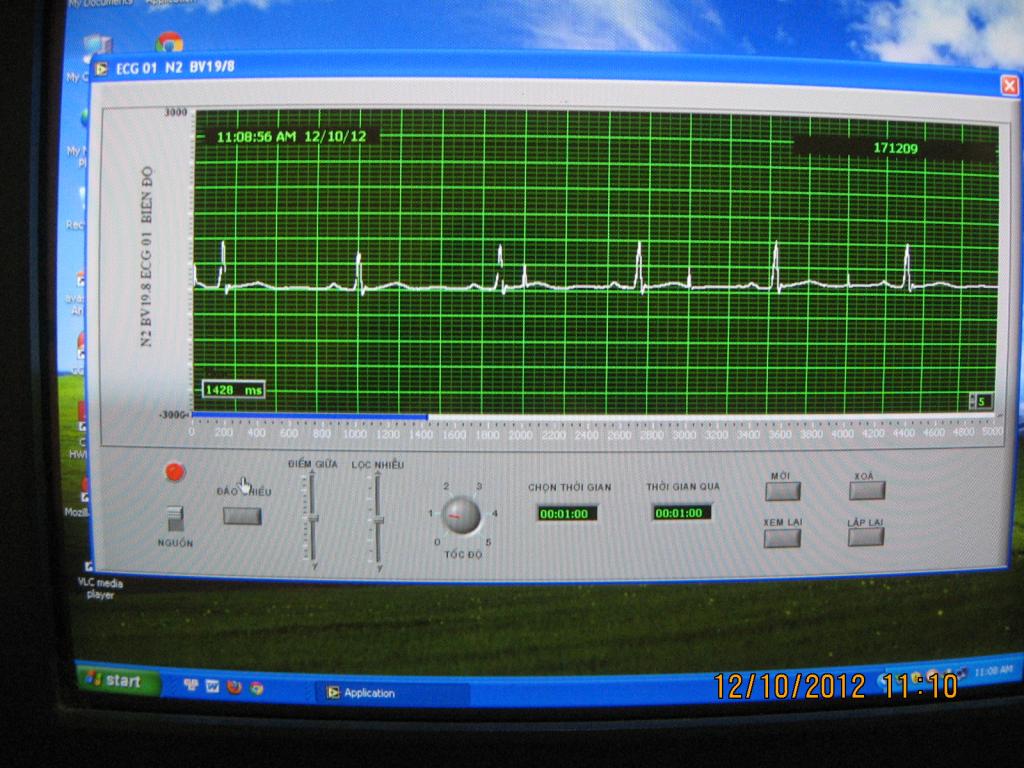Launch Firefox from the quick launch bar
The image size is (1024, 768).
coord(234,687)
